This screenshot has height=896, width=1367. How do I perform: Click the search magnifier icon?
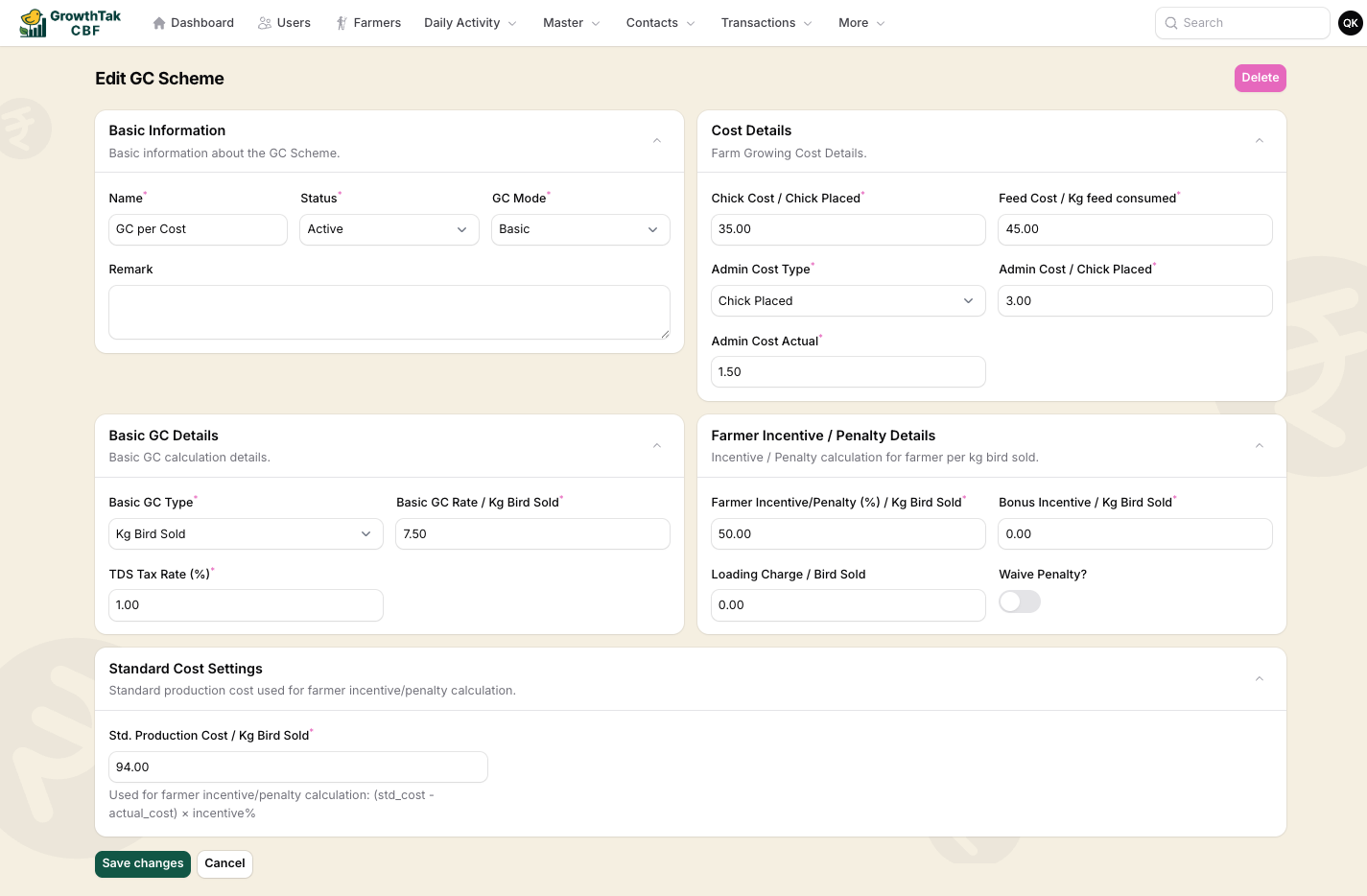1171,23
